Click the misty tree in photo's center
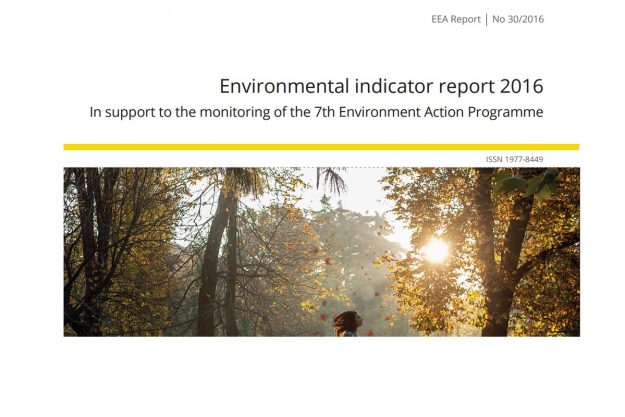 [x=343, y=245]
